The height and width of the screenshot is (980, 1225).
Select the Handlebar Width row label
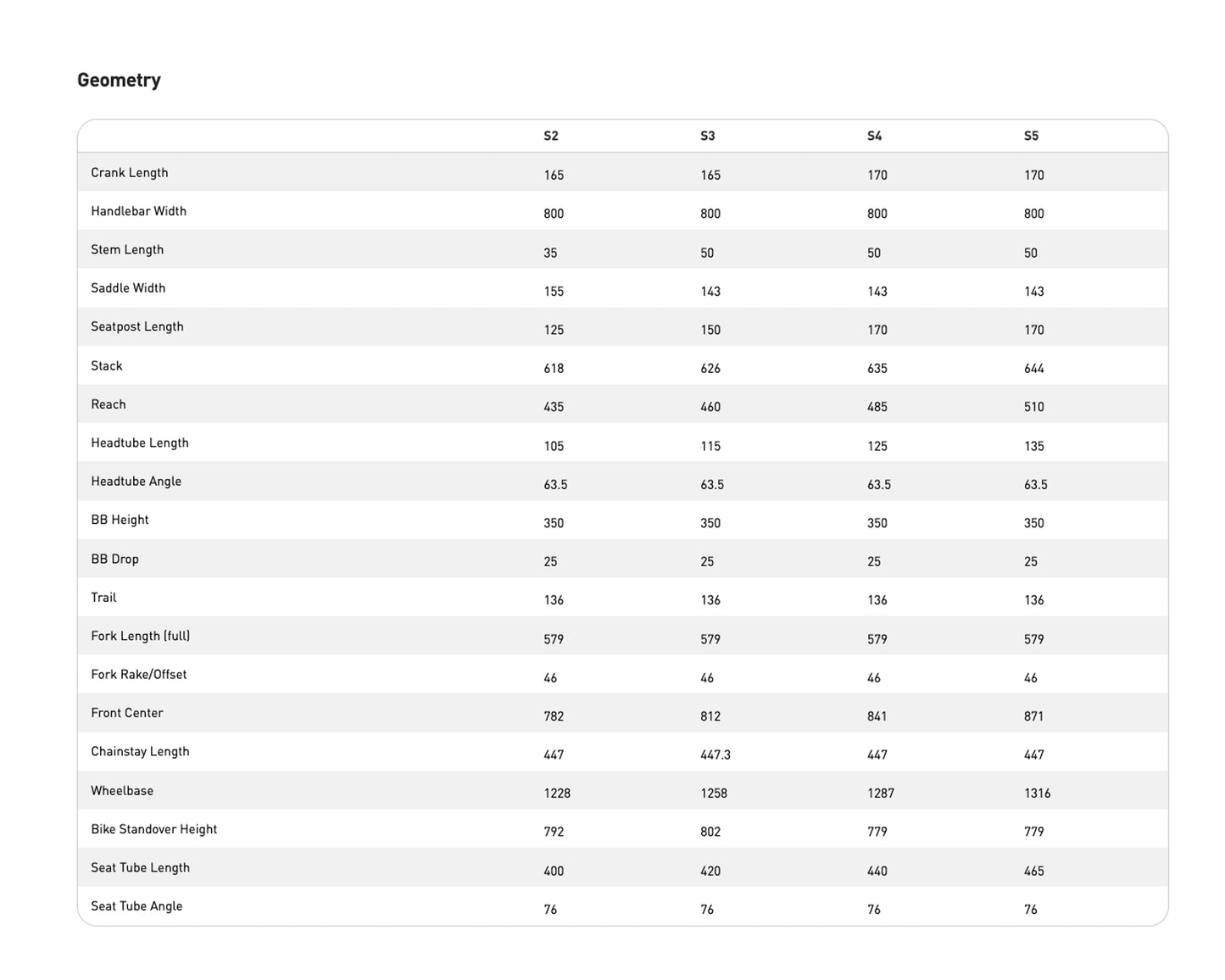coord(139,211)
